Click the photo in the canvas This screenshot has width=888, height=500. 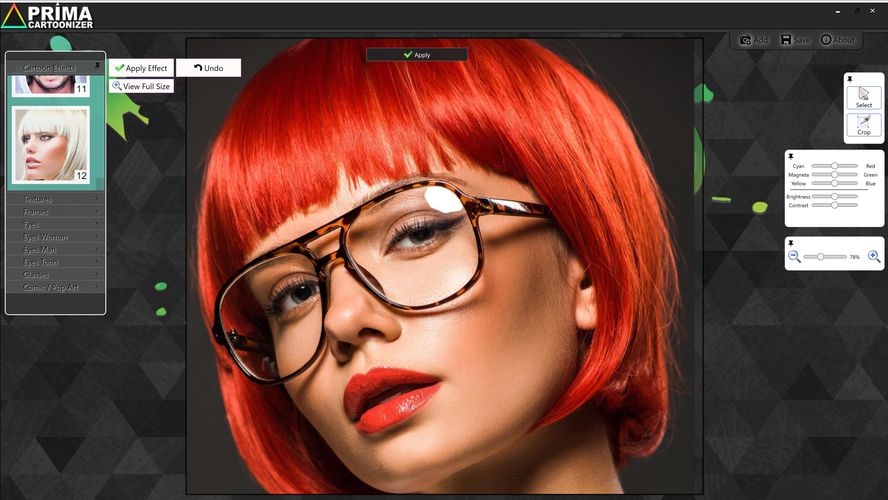445,266
